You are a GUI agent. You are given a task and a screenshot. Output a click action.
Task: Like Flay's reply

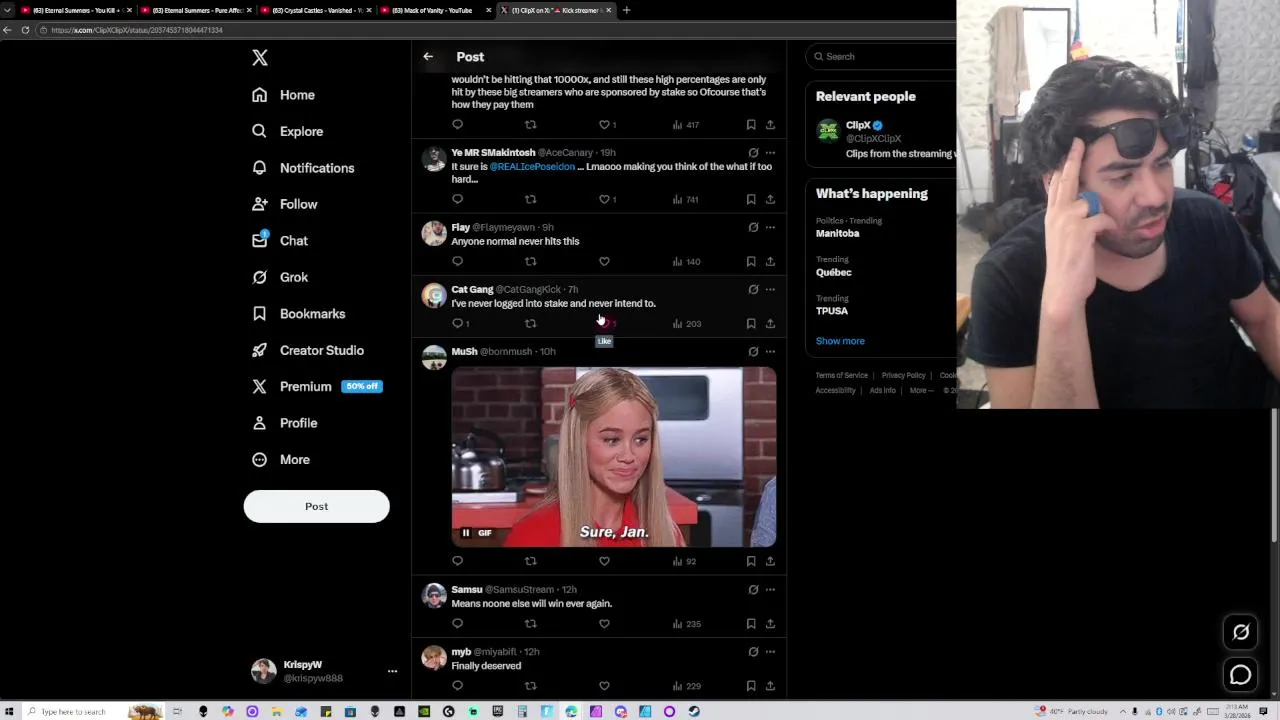pos(604,262)
